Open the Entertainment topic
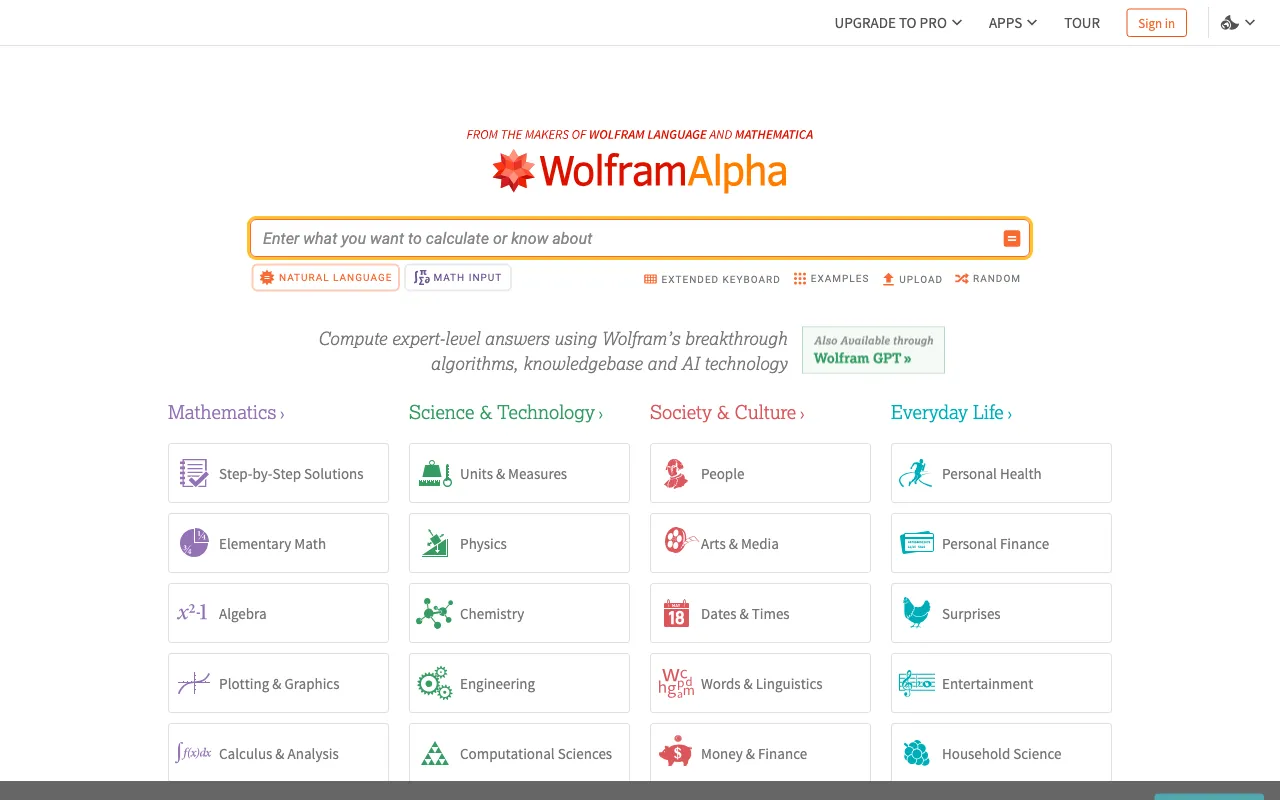Screen dimensions: 1280x800 click(1001, 683)
